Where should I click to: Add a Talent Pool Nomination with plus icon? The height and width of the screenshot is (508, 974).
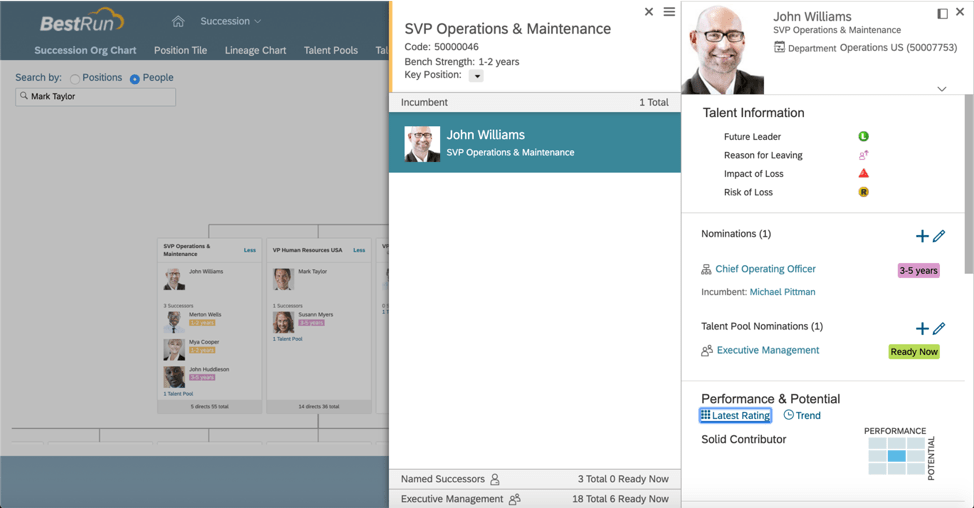tap(922, 328)
